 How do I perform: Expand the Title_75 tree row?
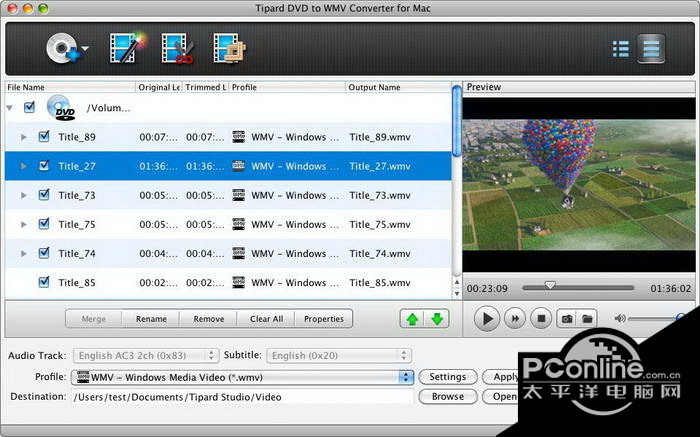[x=24, y=225]
